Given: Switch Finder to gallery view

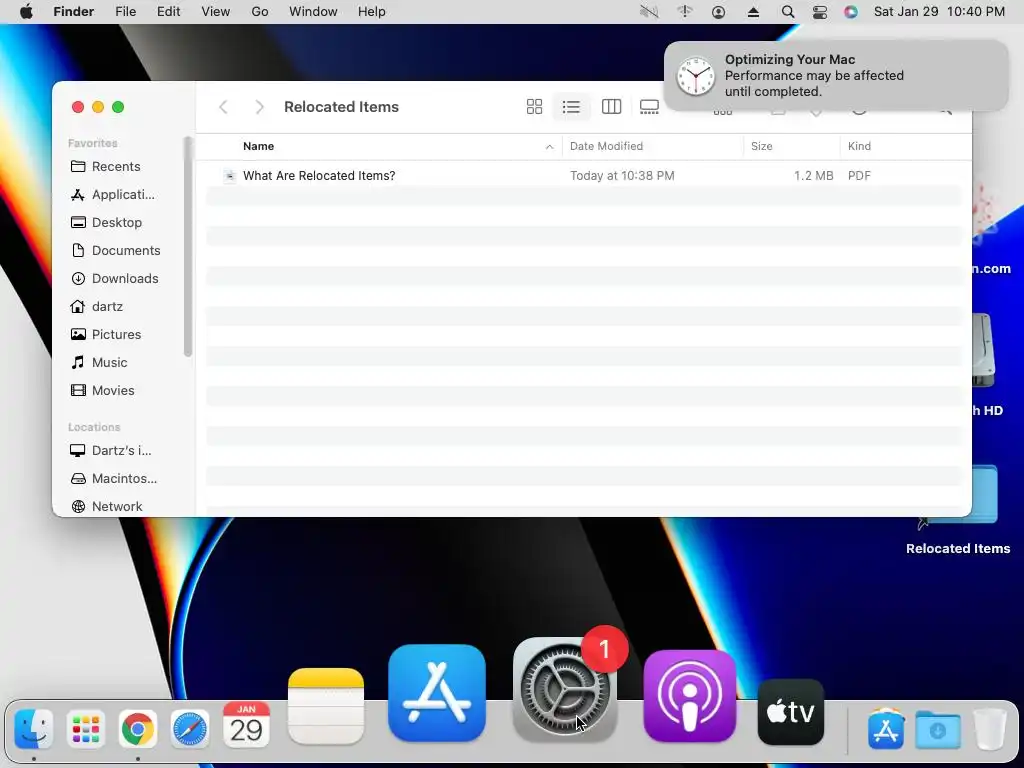Looking at the screenshot, I should (x=649, y=106).
